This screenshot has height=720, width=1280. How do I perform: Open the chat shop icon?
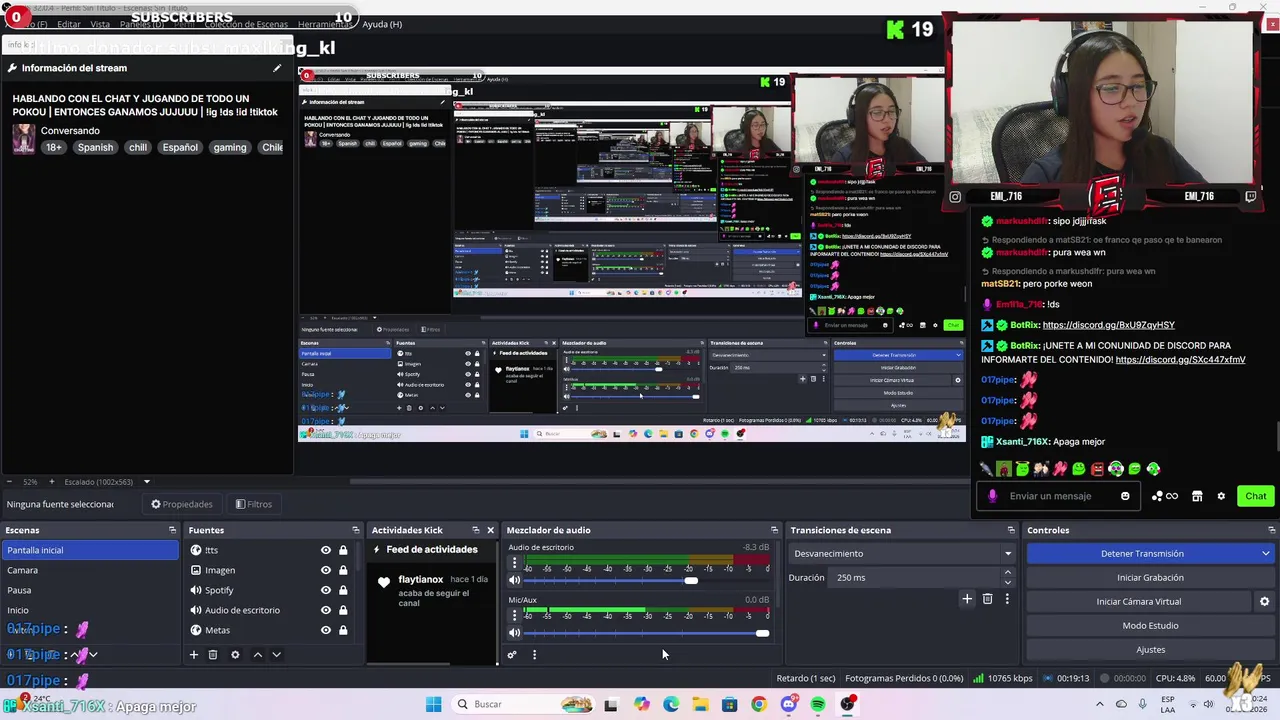1197,496
